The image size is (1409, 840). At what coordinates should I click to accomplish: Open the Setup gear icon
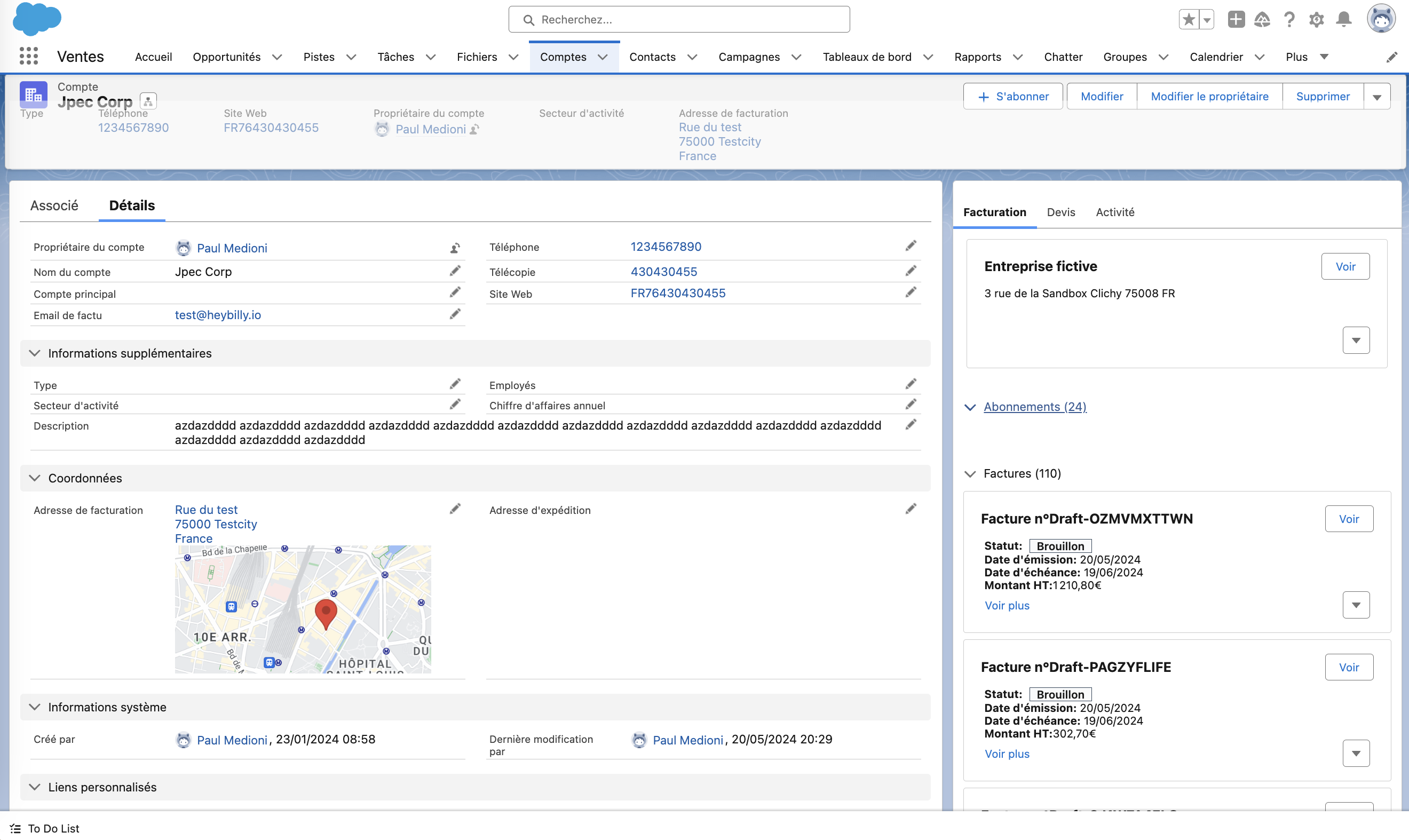point(1316,20)
